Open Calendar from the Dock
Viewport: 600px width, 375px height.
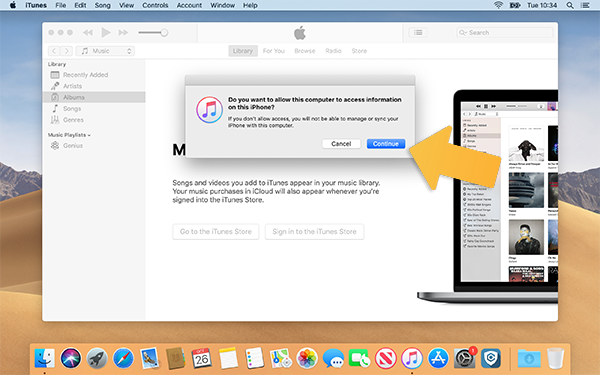tap(202, 359)
